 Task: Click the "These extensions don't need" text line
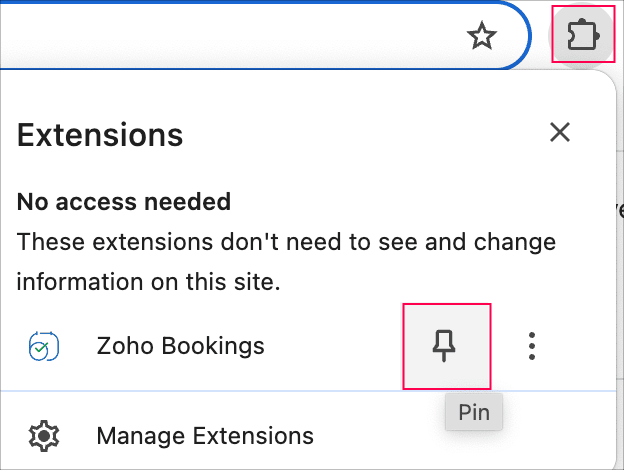click(286, 242)
